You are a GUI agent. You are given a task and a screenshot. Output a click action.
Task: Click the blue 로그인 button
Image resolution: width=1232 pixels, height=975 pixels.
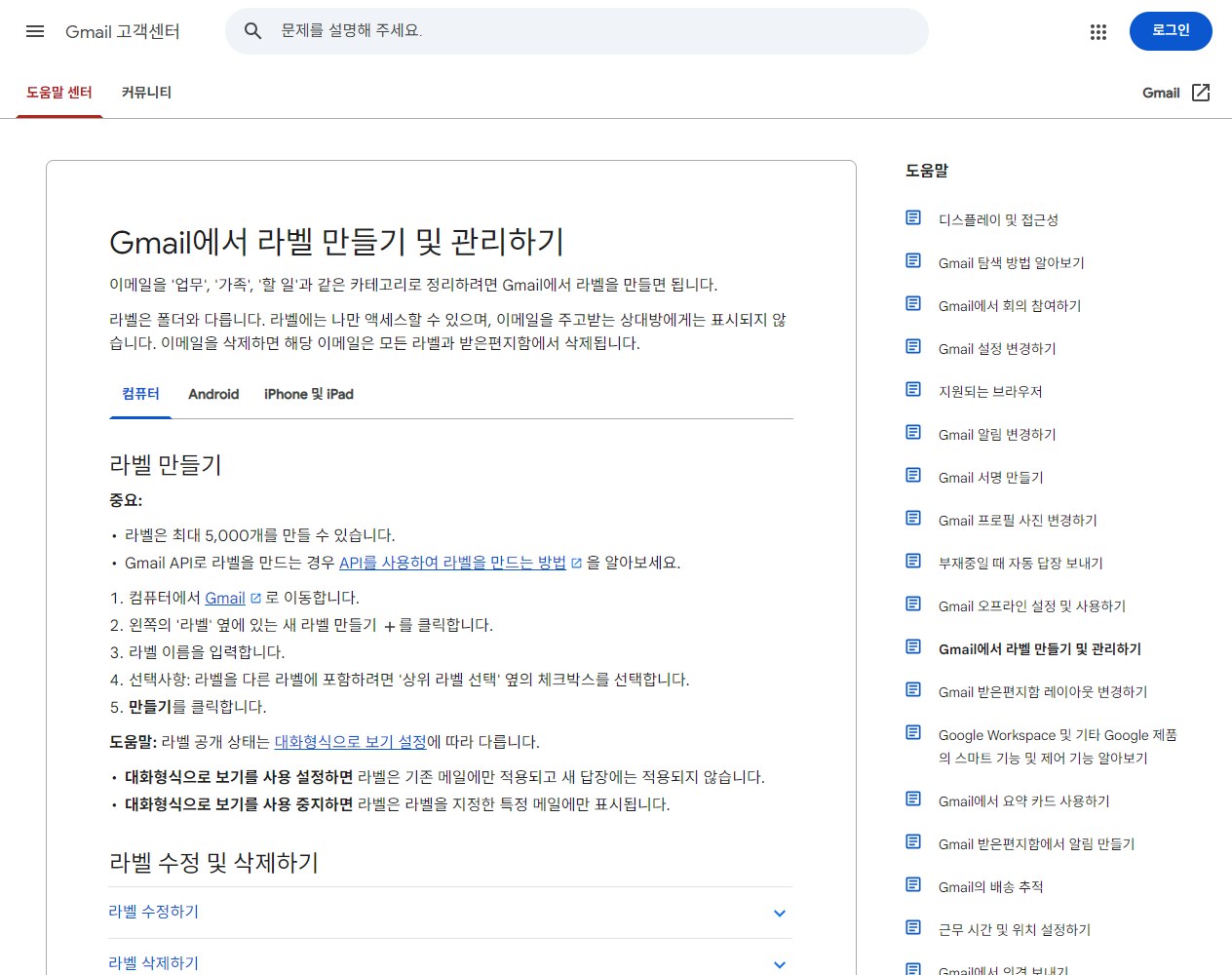(x=1171, y=31)
